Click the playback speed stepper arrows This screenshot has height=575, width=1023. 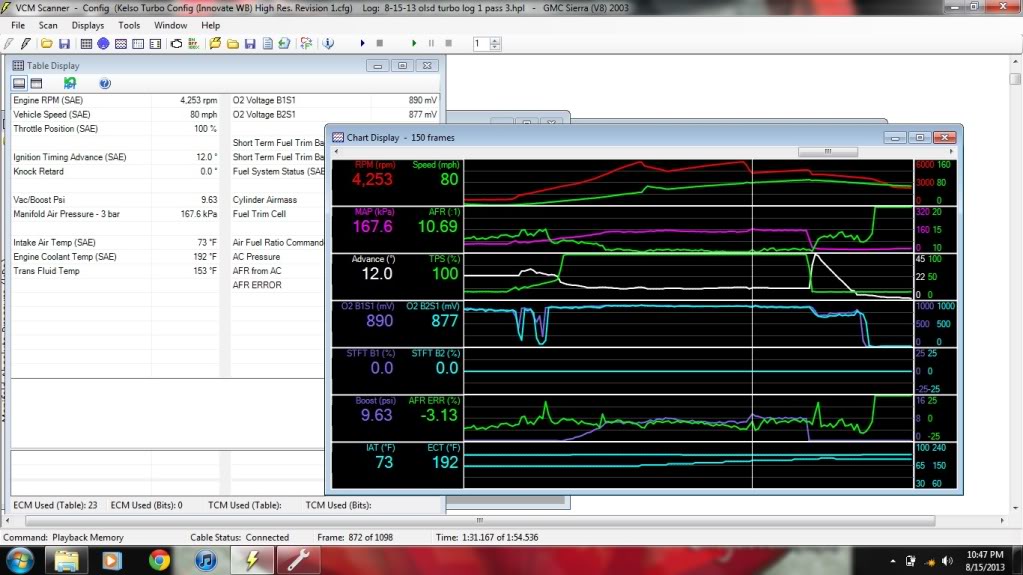coord(495,44)
